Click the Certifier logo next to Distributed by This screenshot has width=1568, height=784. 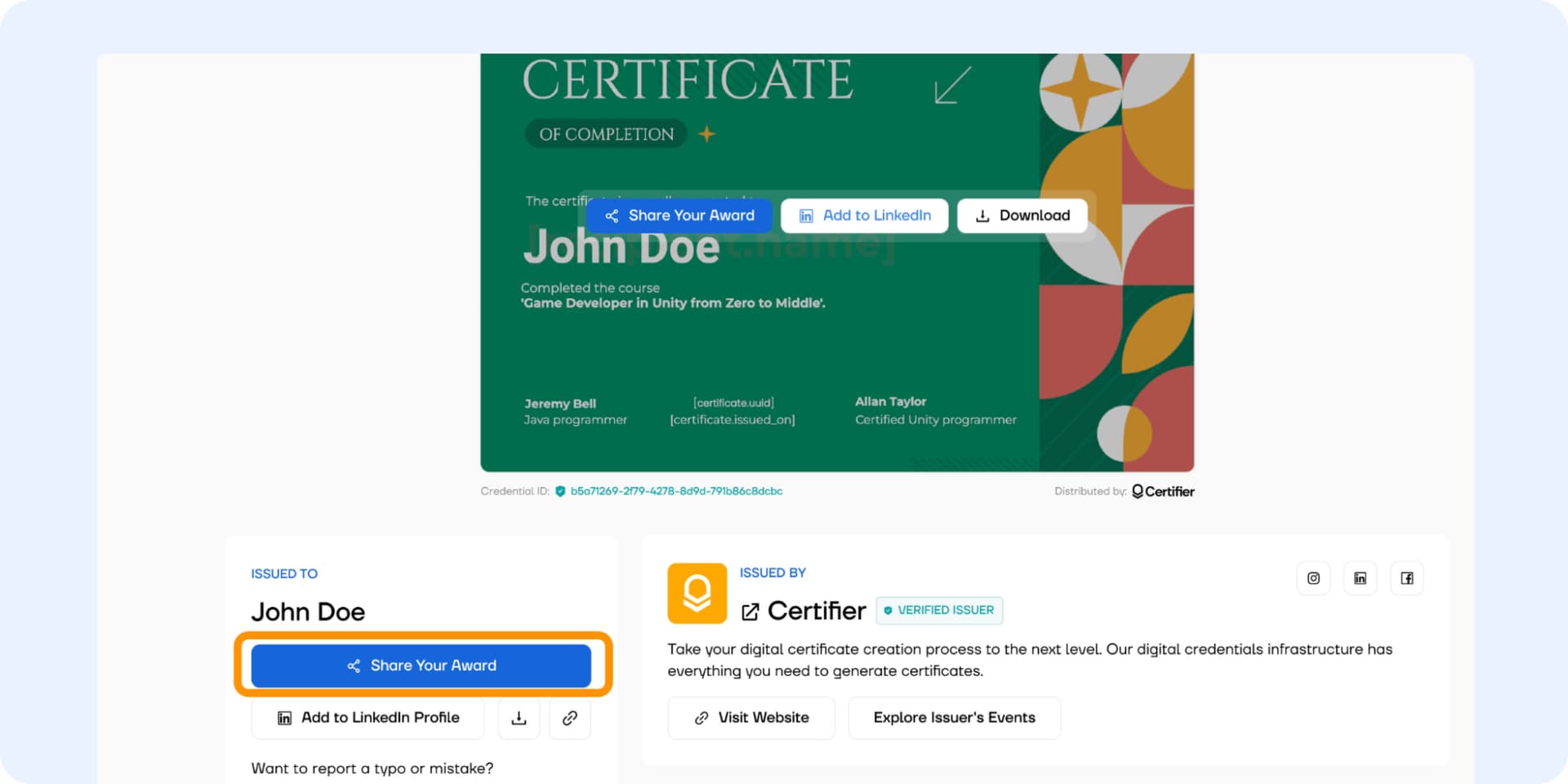coord(1163,491)
